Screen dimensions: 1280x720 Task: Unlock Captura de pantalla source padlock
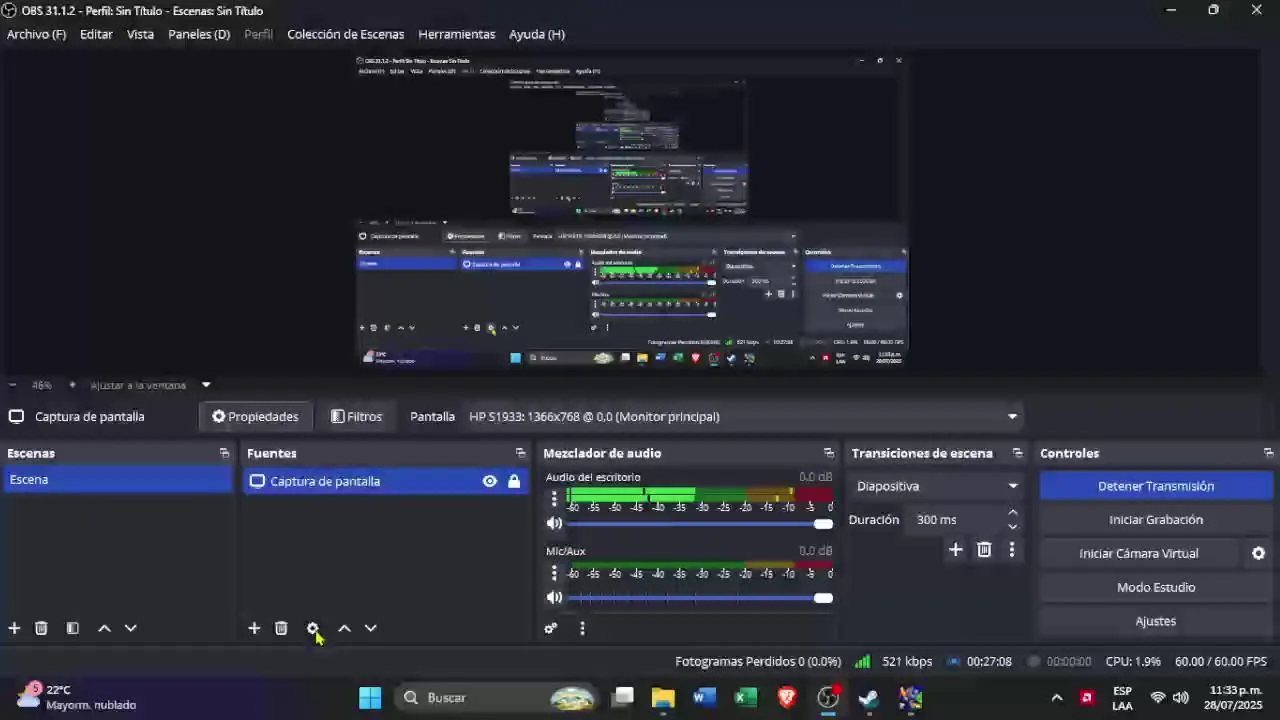pyautogui.click(x=514, y=481)
